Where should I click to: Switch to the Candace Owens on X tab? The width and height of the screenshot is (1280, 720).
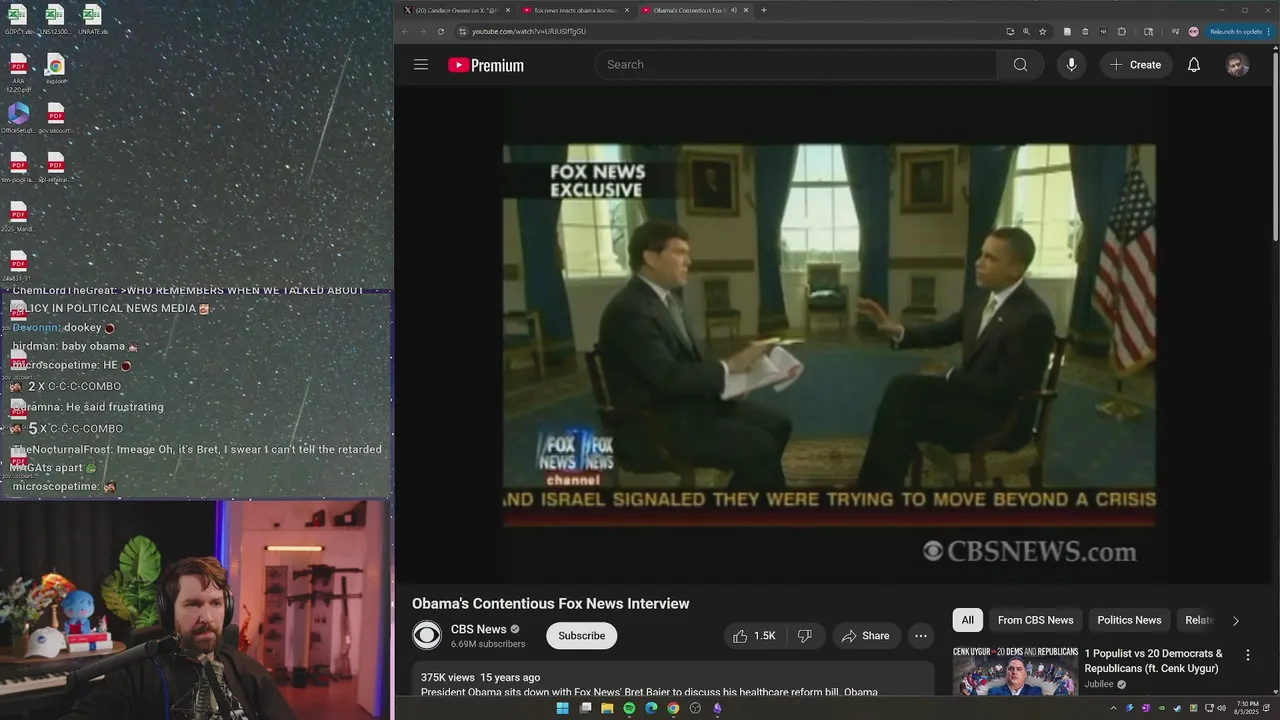tap(456, 10)
